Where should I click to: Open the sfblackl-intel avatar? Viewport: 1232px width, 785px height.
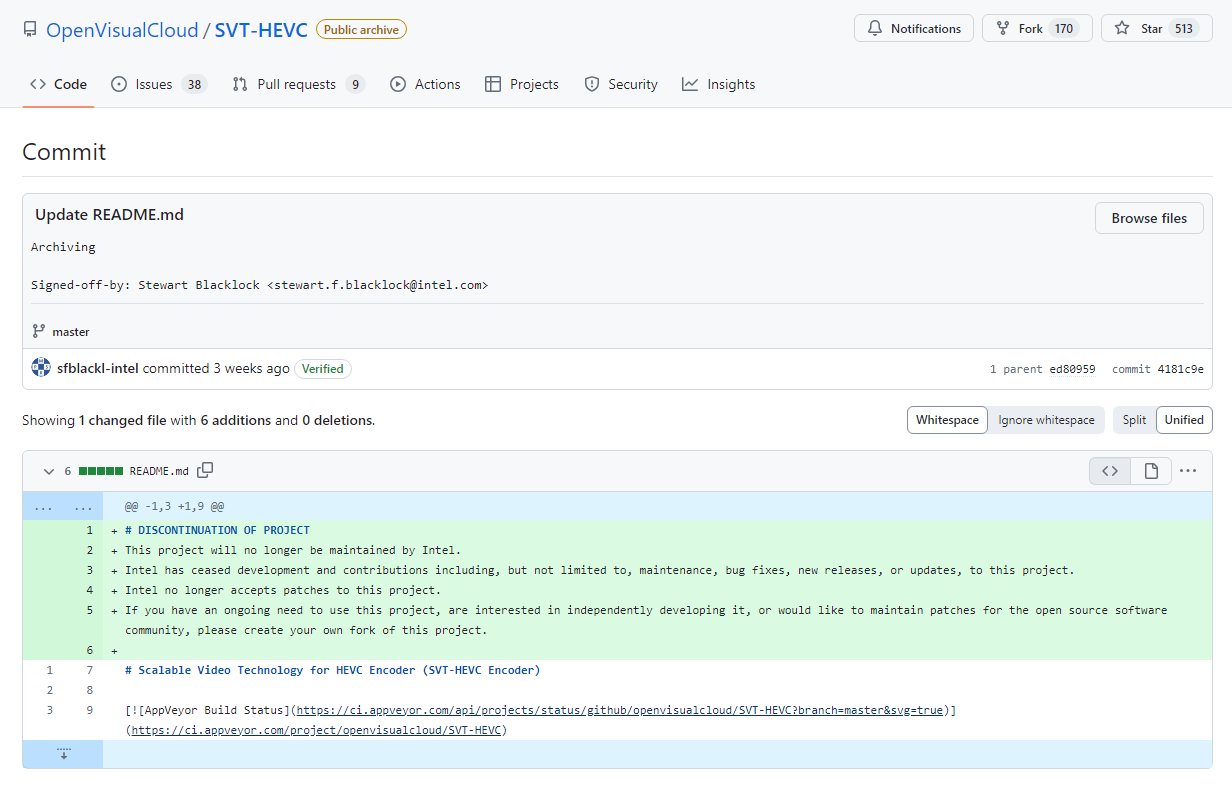click(x=41, y=368)
